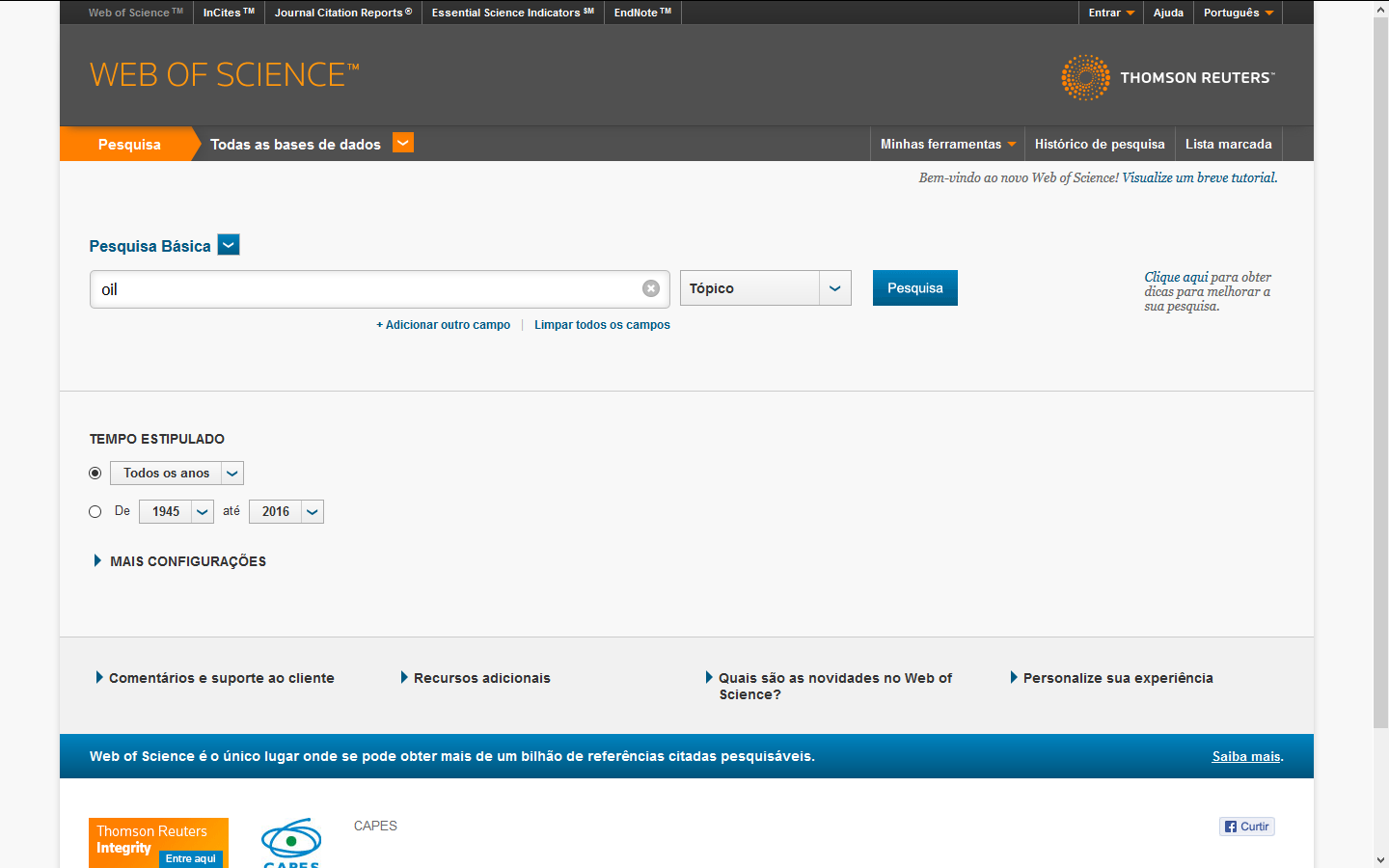Click Entre aqui on Integrity banner
Image resolution: width=1389 pixels, height=868 pixels.
point(191,858)
